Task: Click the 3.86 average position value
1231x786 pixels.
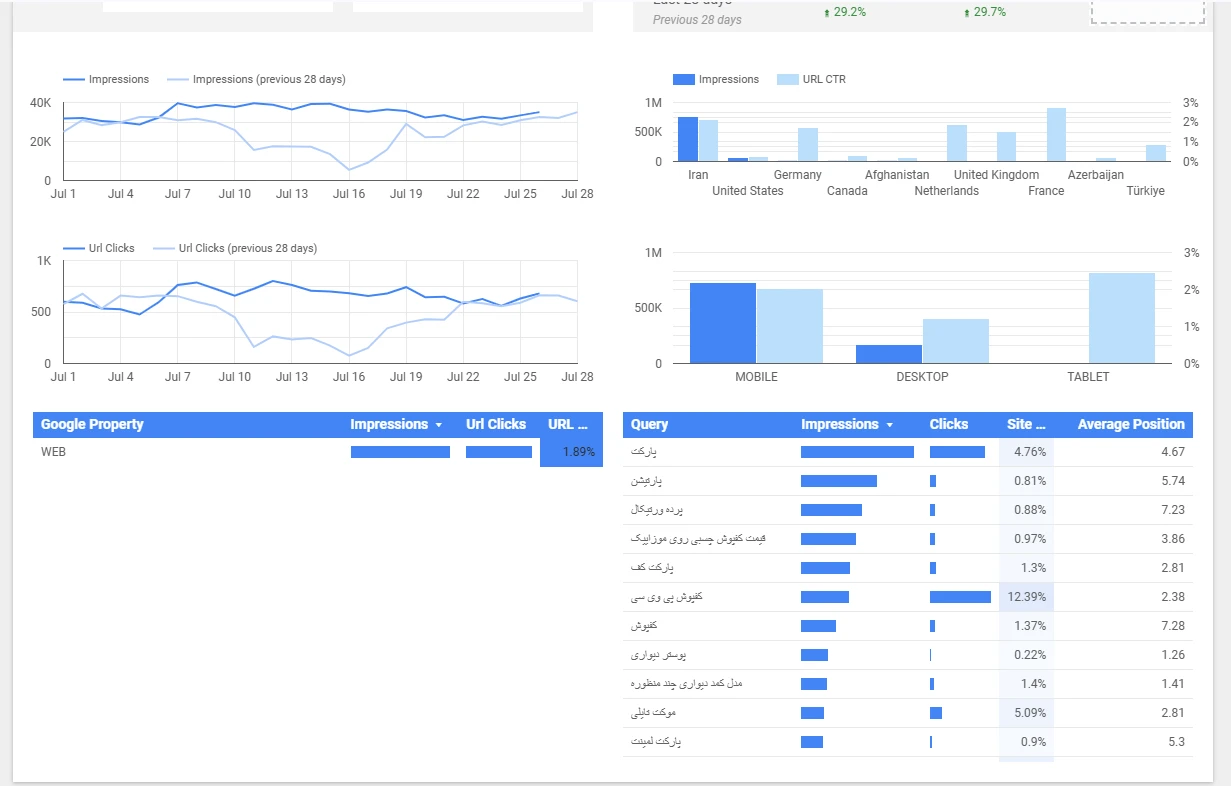Action: [1173, 539]
